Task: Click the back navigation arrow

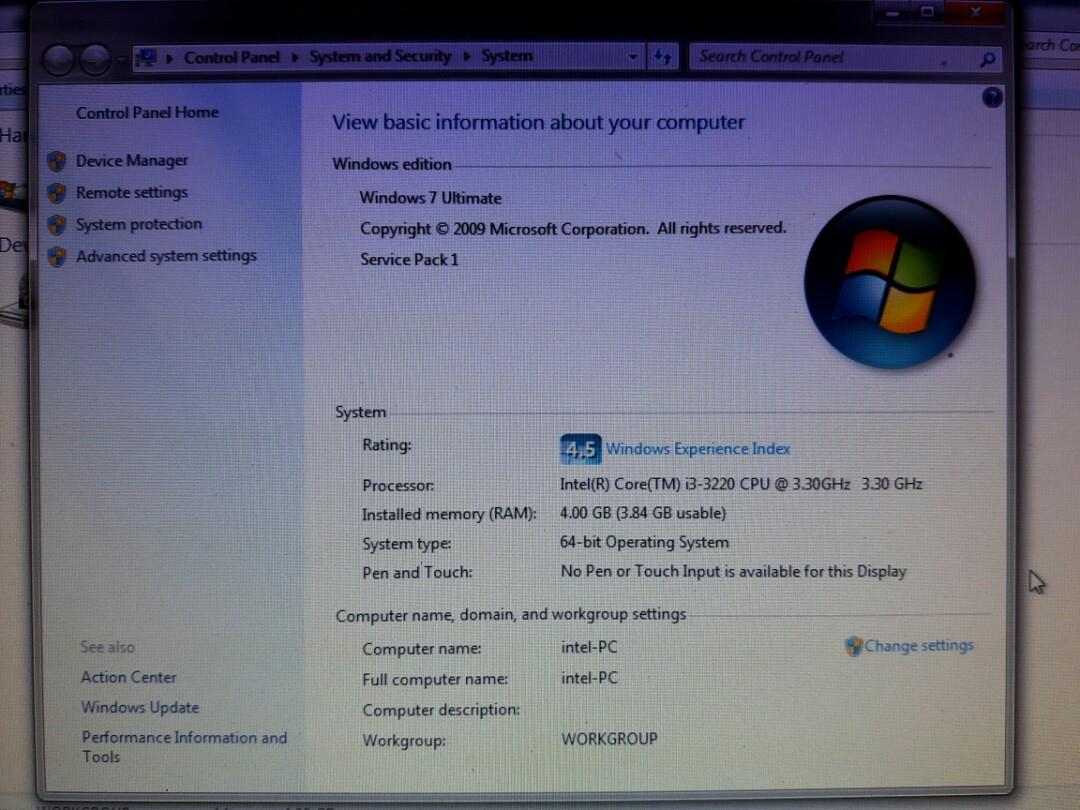Action: [57, 58]
